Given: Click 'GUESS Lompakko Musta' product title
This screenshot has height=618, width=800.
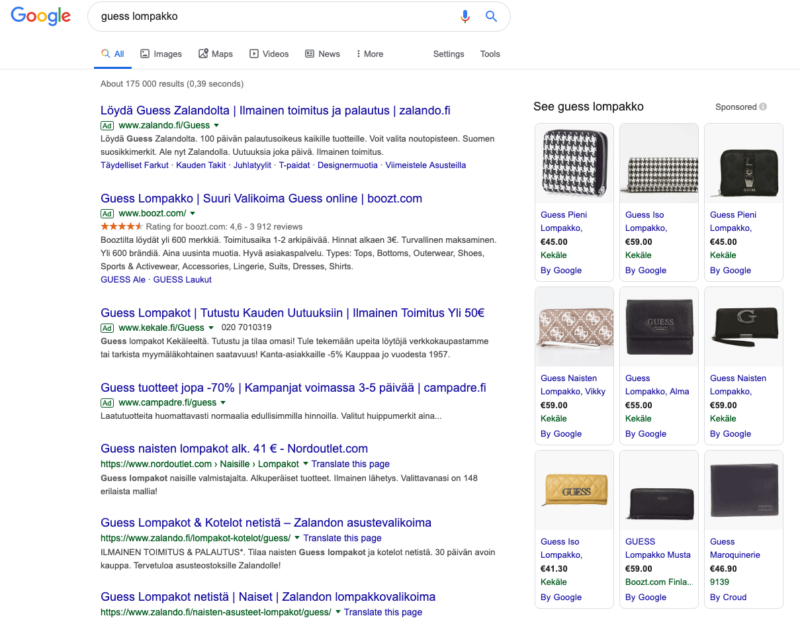Looking at the screenshot, I should pyautogui.click(x=658, y=548).
